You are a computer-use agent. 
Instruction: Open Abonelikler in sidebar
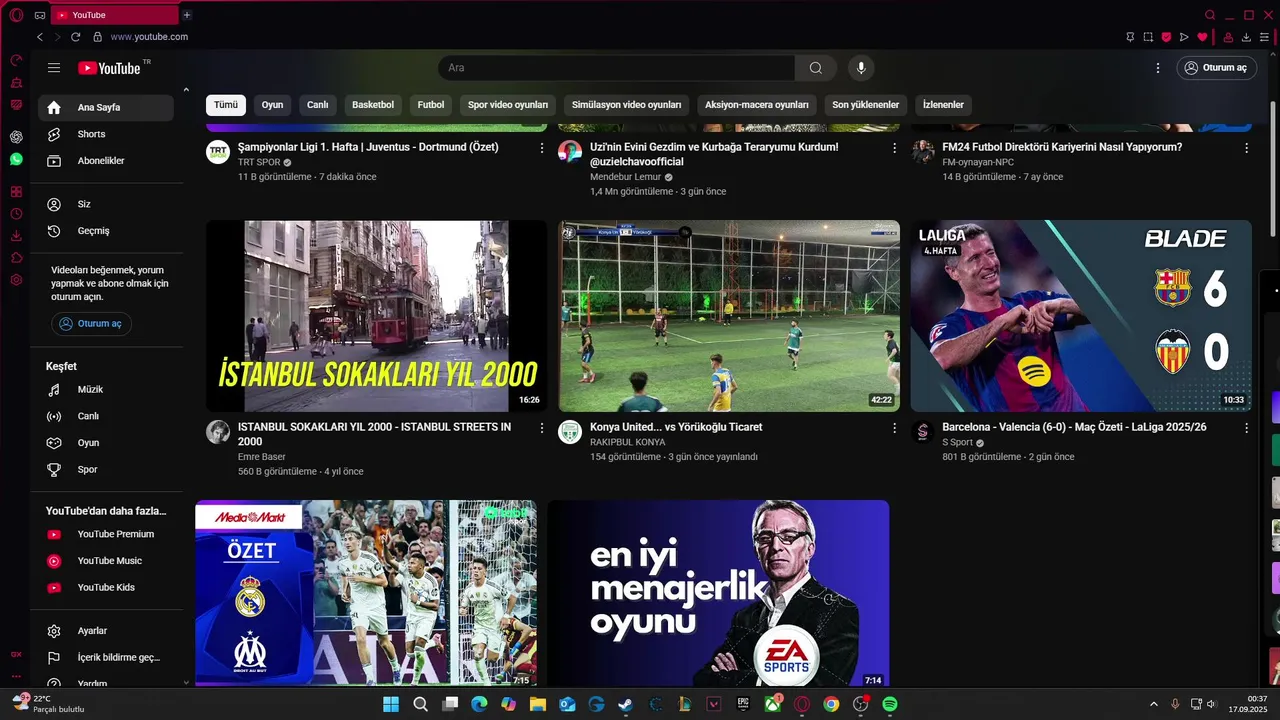[x=106, y=161]
